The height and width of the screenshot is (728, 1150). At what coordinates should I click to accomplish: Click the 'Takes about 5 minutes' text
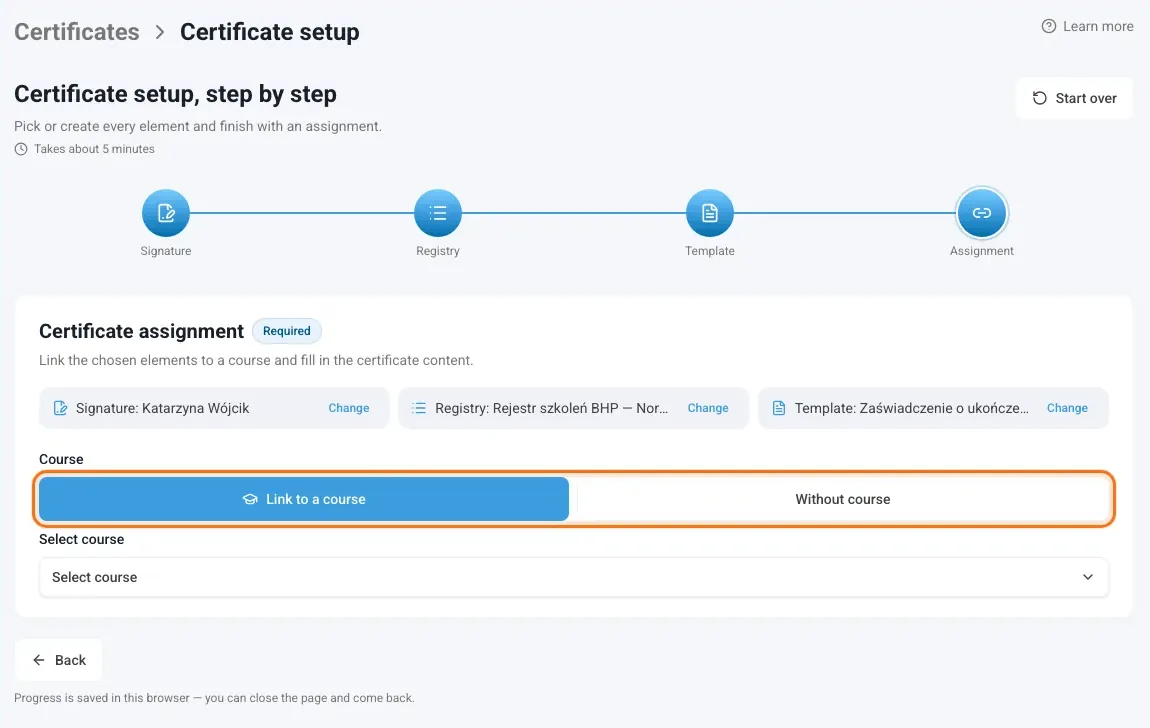94,149
